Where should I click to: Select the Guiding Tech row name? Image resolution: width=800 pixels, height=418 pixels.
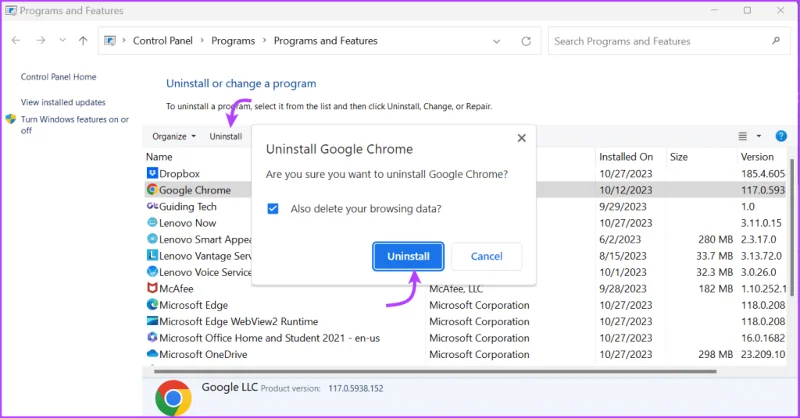[188, 206]
